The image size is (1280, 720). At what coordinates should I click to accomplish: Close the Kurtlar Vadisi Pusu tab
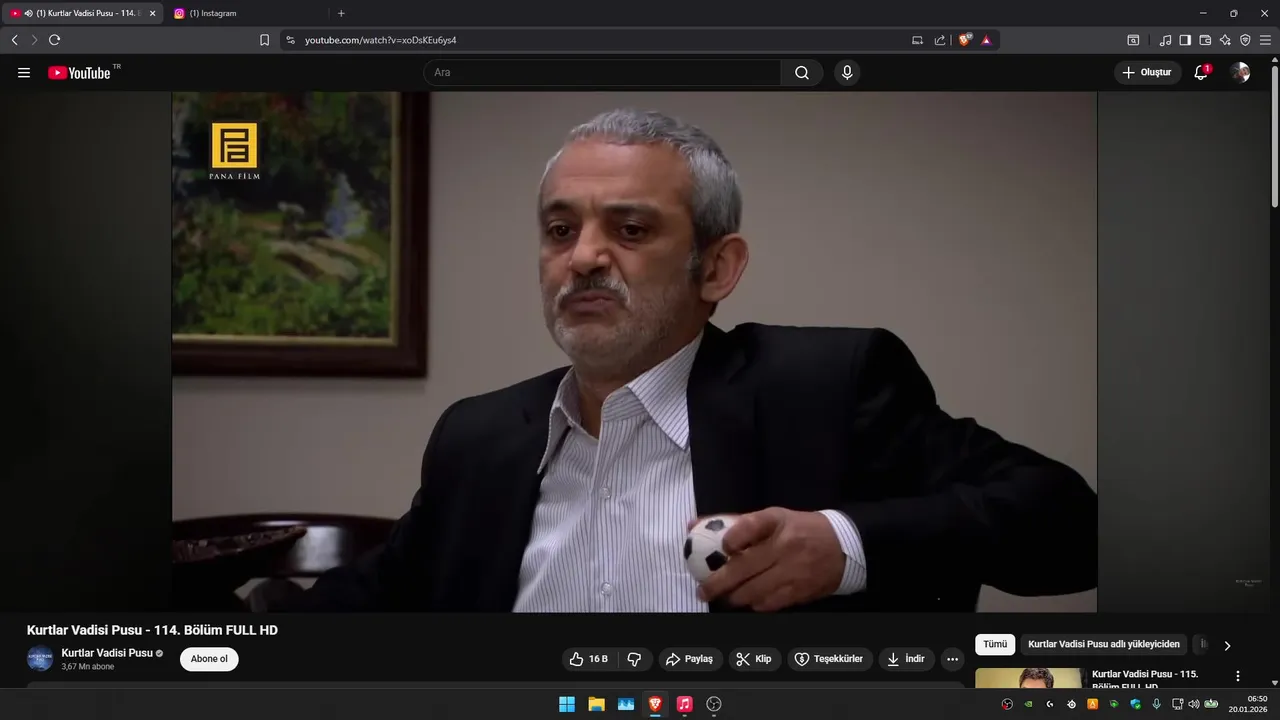point(153,13)
